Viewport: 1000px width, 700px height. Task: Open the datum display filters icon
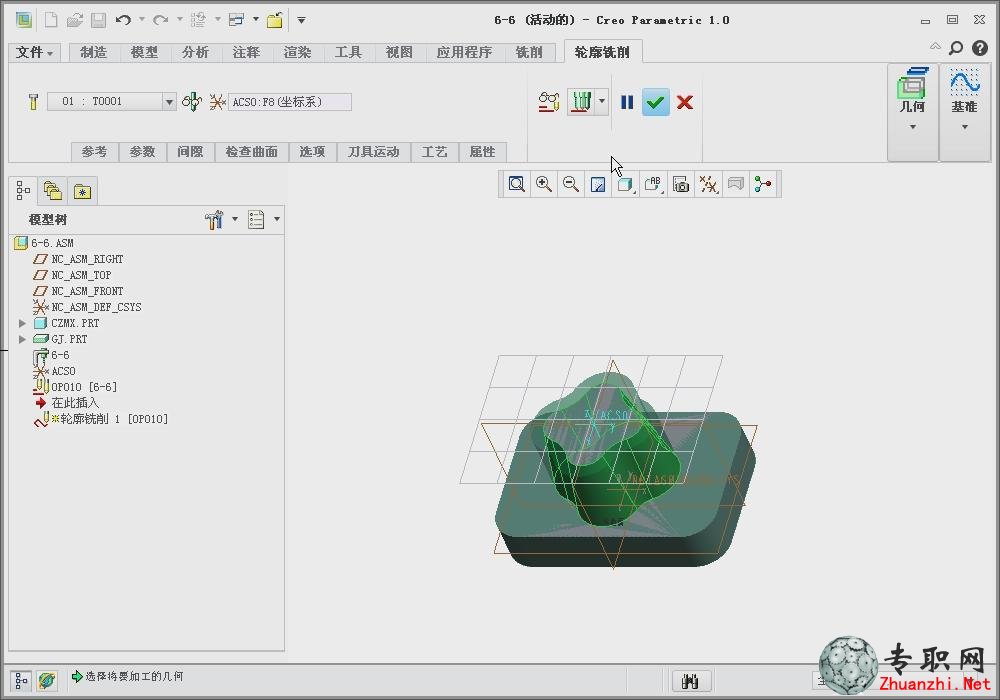pyautogui.click(x=709, y=184)
